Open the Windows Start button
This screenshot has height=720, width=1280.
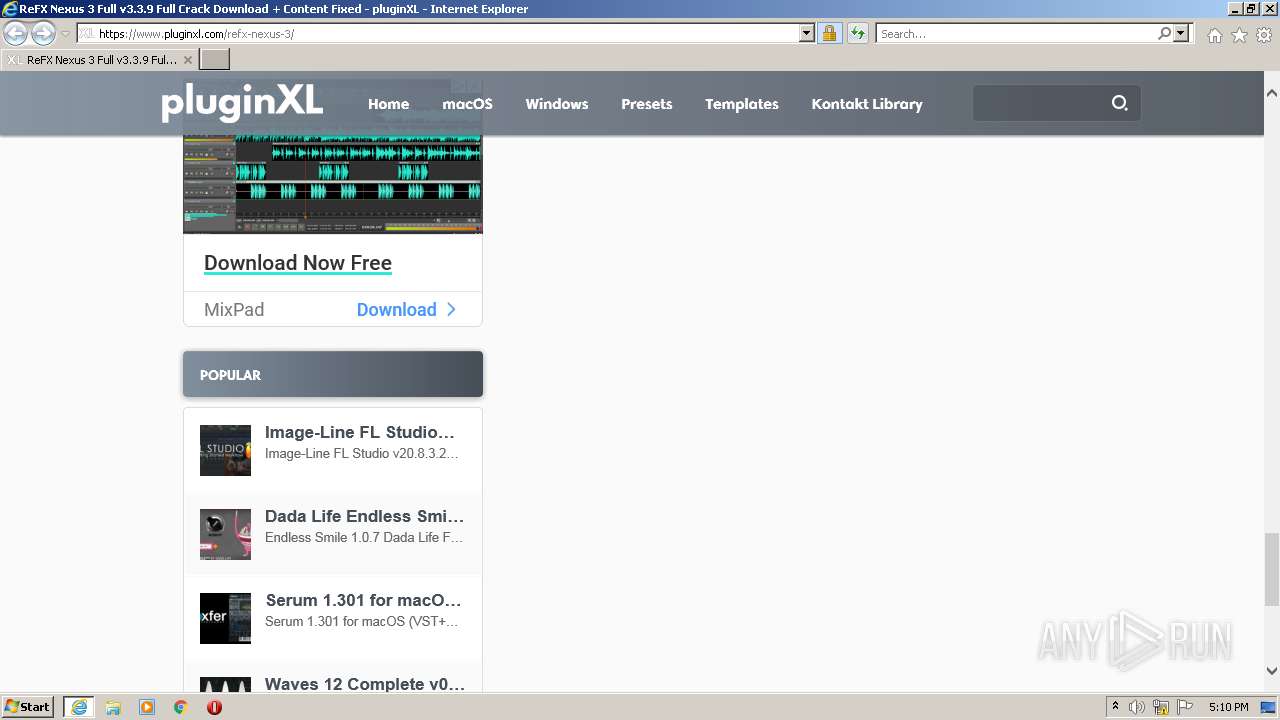point(28,707)
